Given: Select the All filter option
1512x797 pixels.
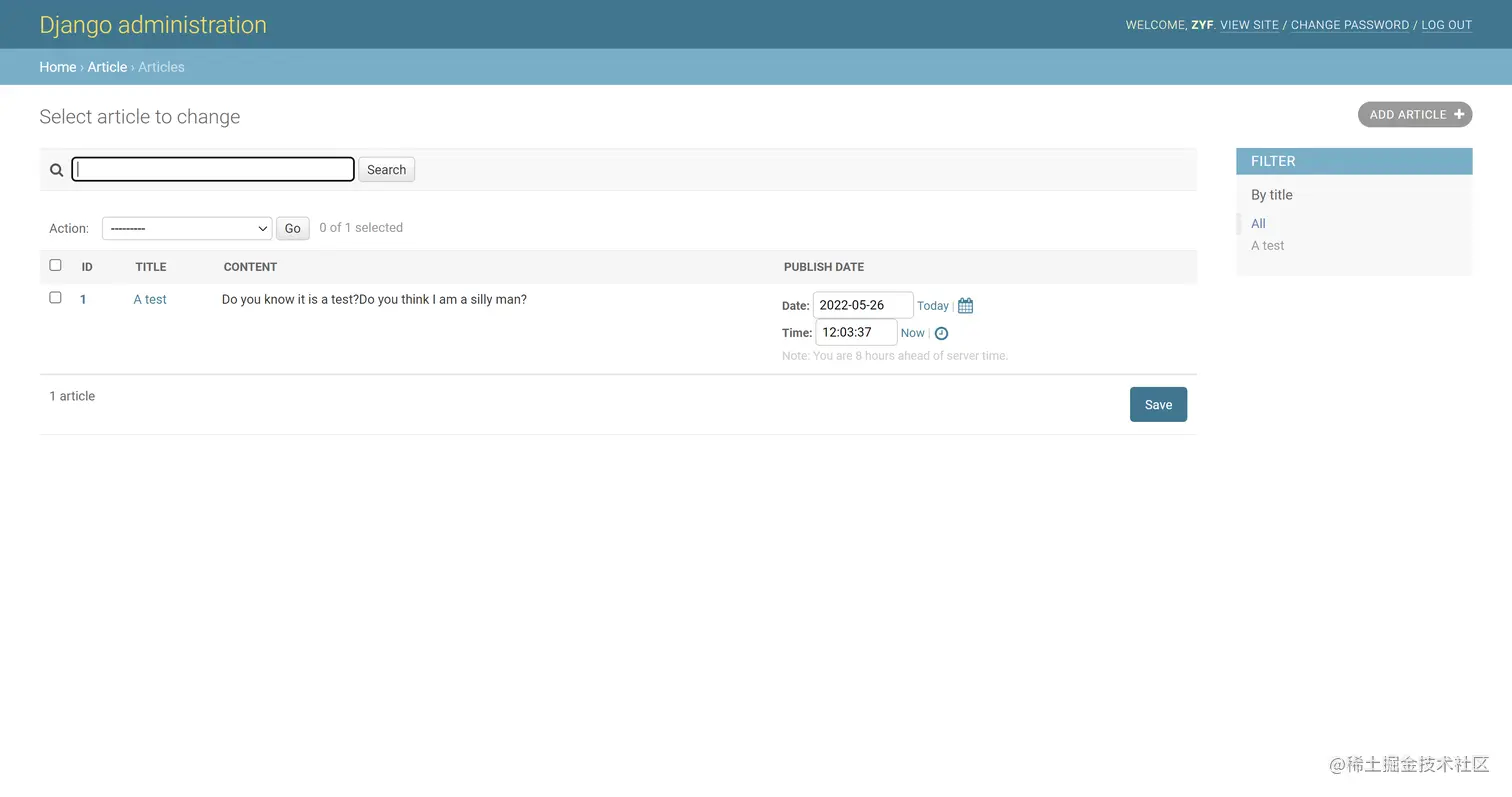Looking at the screenshot, I should click(1258, 224).
